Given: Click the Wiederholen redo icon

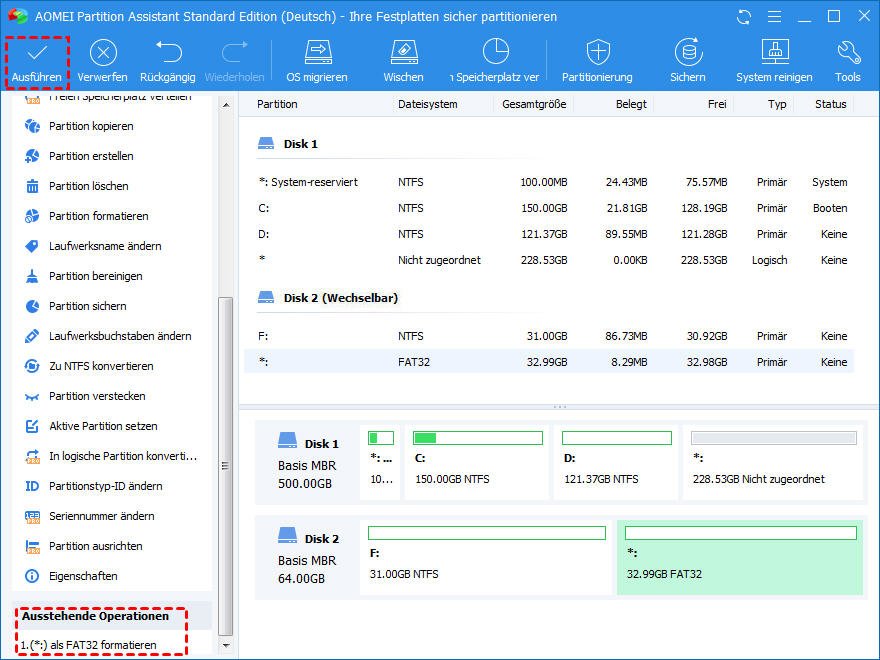Looking at the screenshot, I should (x=235, y=52).
